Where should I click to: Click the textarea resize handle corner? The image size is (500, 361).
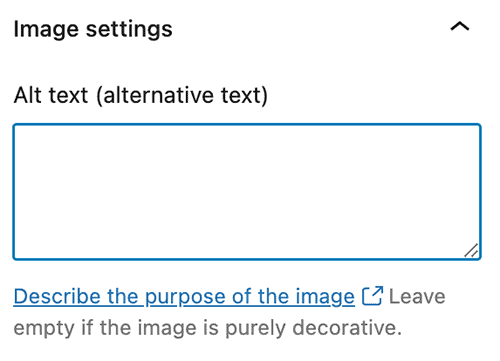coord(471,251)
